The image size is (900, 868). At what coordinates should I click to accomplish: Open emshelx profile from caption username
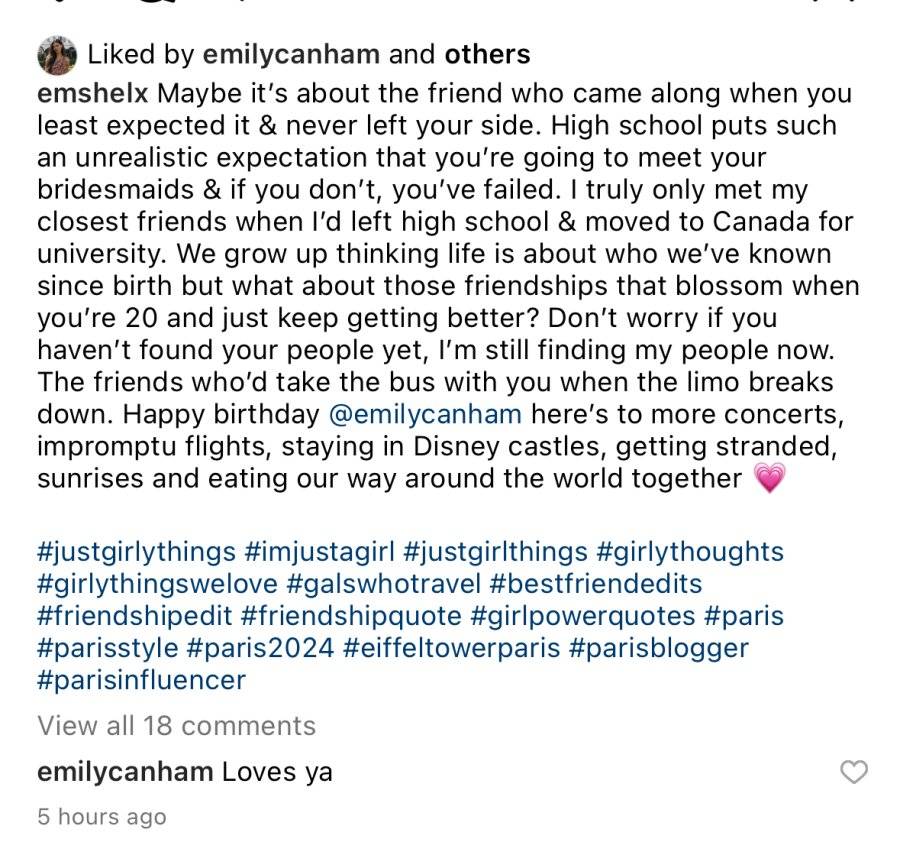[x=92, y=93]
